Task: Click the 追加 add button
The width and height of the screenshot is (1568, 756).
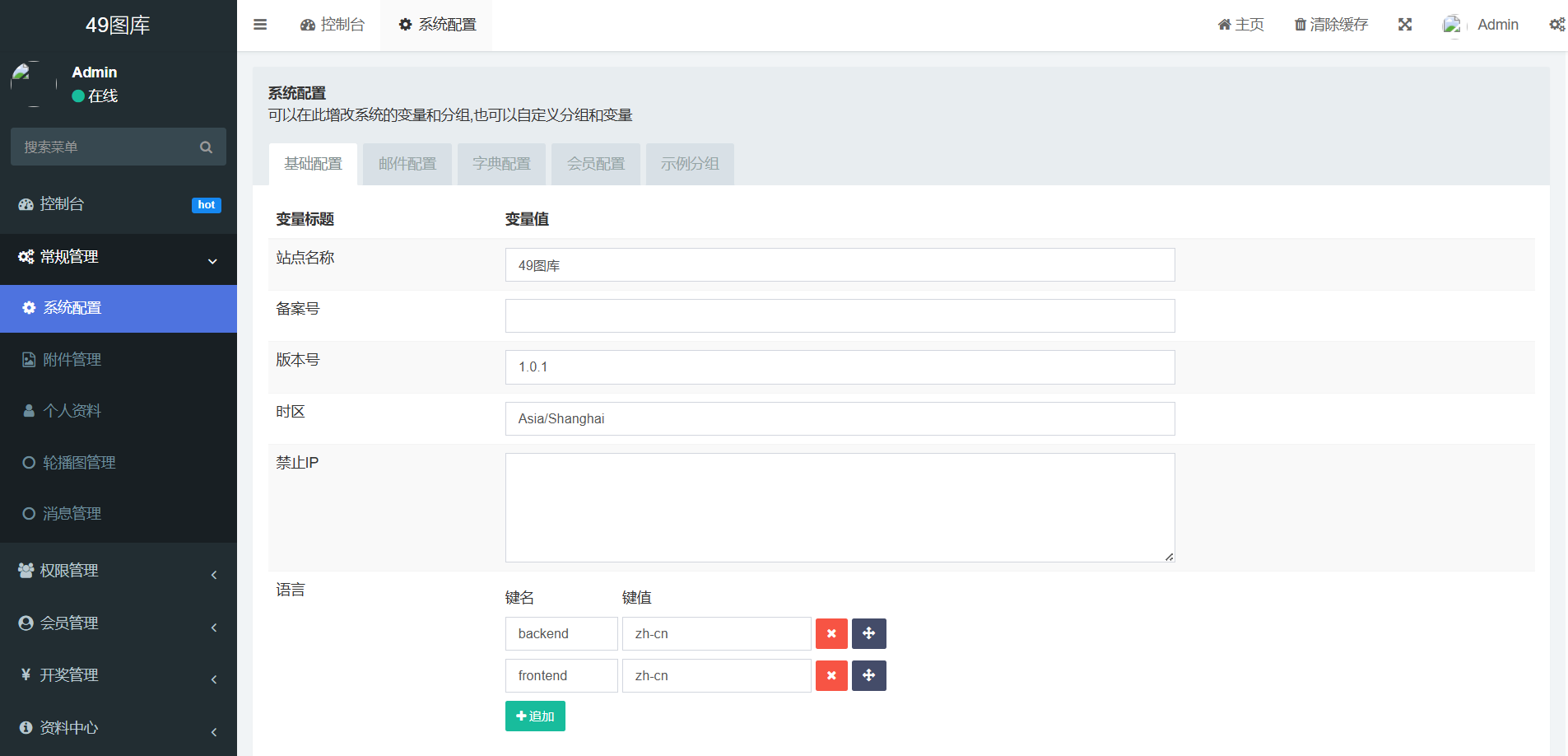Action: coord(535,716)
